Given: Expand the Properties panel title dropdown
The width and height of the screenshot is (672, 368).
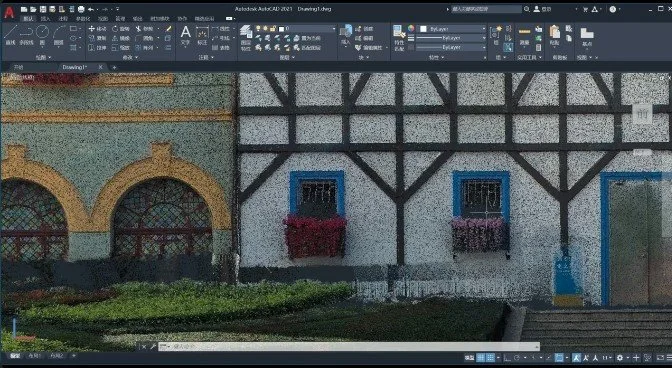Looking at the screenshot, I should pyautogui.click(x=437, y=57).
